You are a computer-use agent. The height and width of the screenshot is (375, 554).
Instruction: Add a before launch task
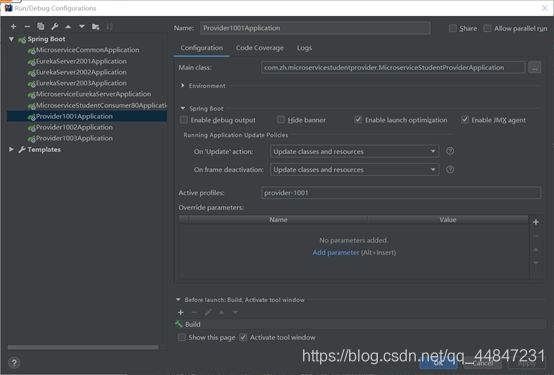[181, 312]
